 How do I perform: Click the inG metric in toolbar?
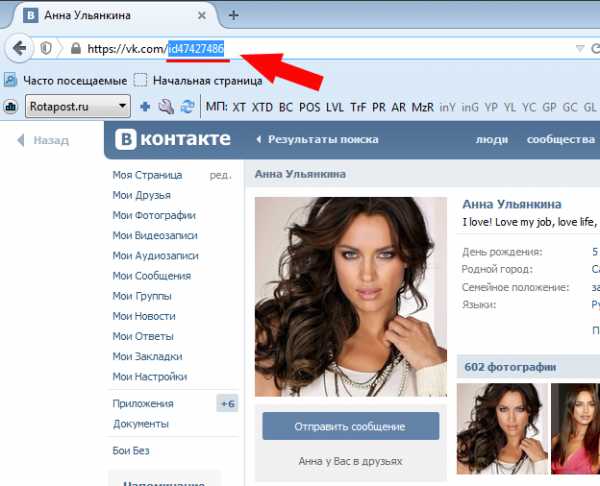(x=470, y=107)
